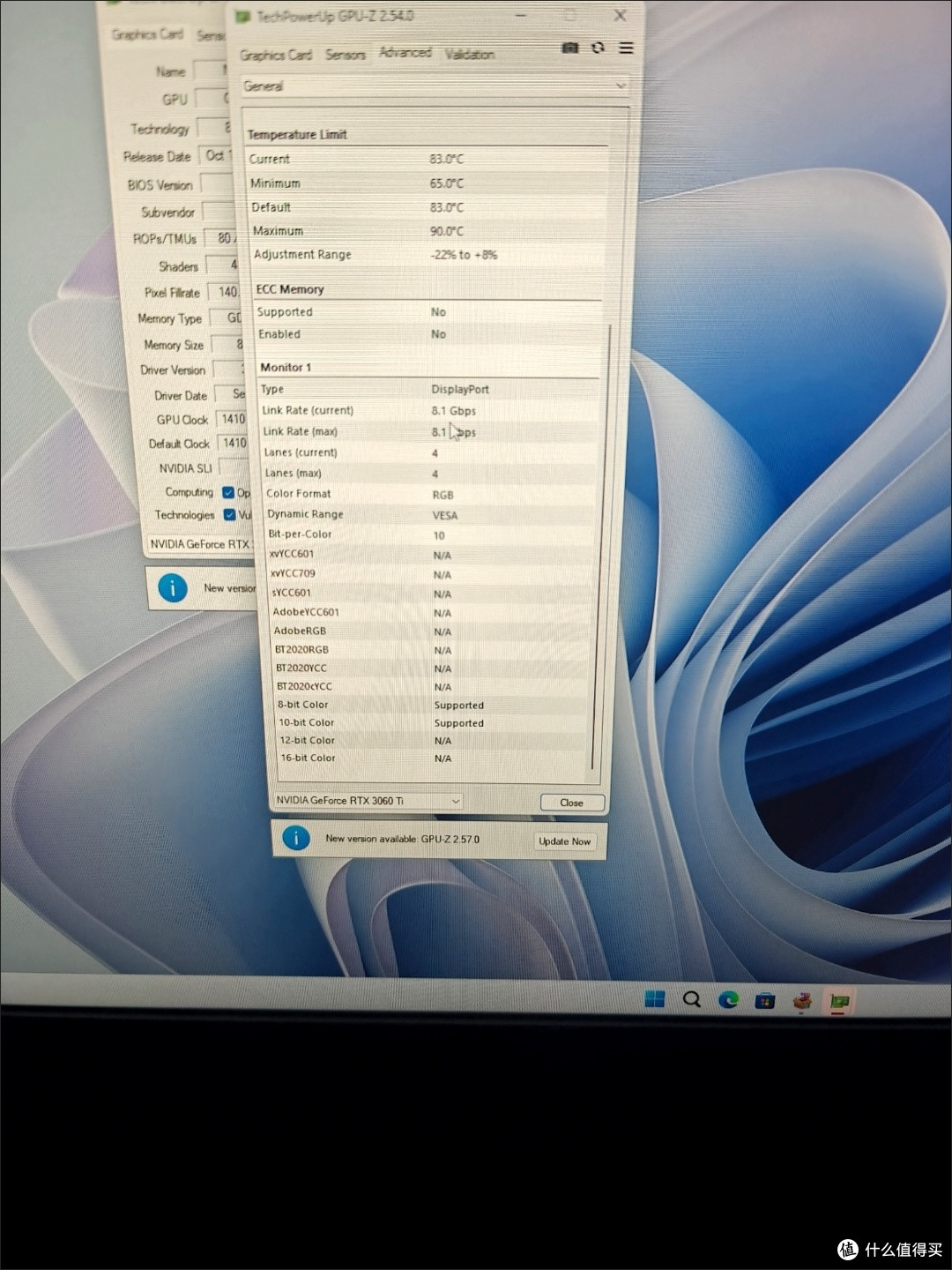
Task: Click the sYCC601 row
Action: pos(432,594)
